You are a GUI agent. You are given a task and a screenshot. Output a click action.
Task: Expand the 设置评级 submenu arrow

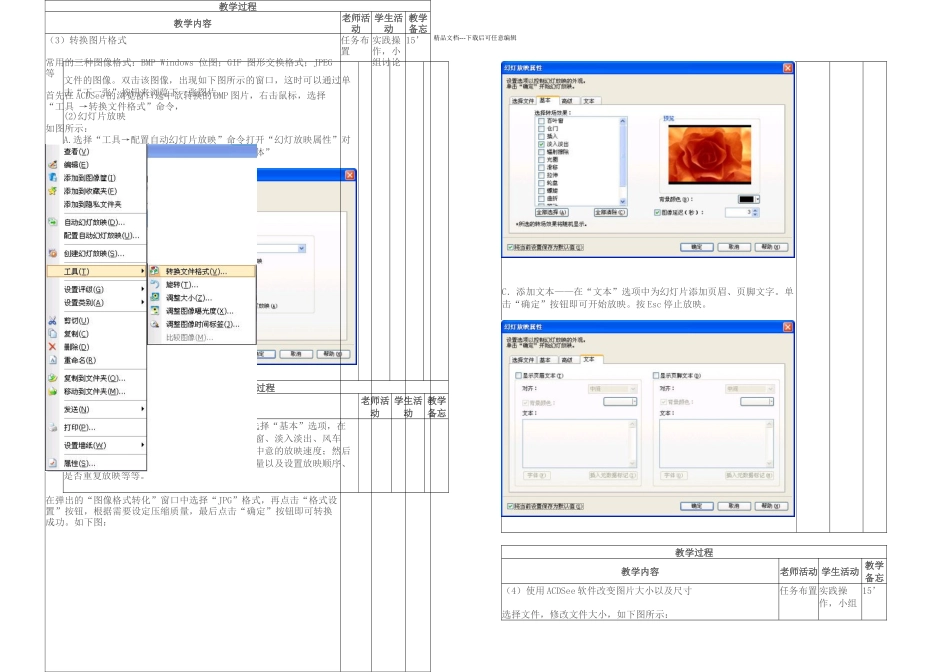[143, 289]
